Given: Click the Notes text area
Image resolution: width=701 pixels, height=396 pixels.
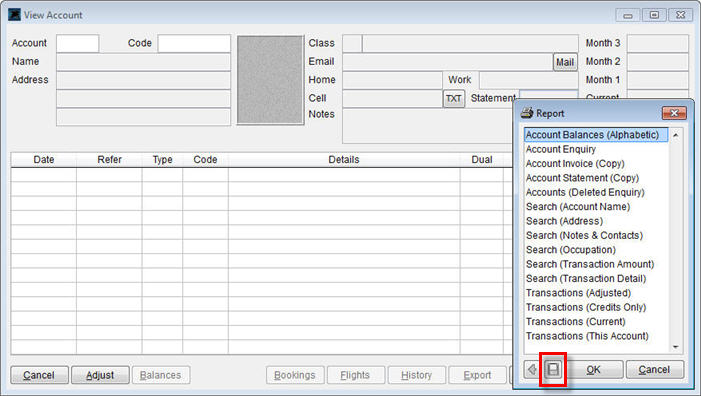Looking at the screenshot, I should [427, 126].
